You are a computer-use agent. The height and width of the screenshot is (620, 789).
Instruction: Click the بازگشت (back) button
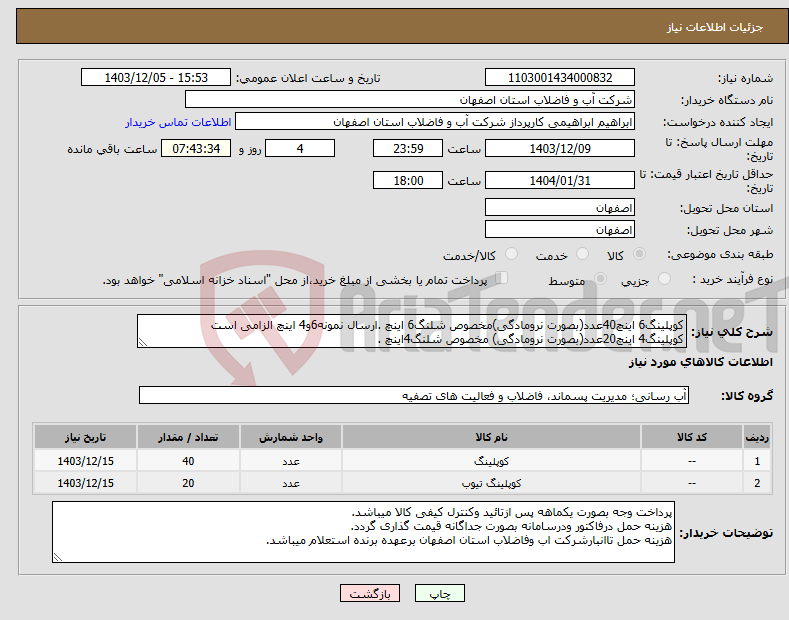pos(370,594)
